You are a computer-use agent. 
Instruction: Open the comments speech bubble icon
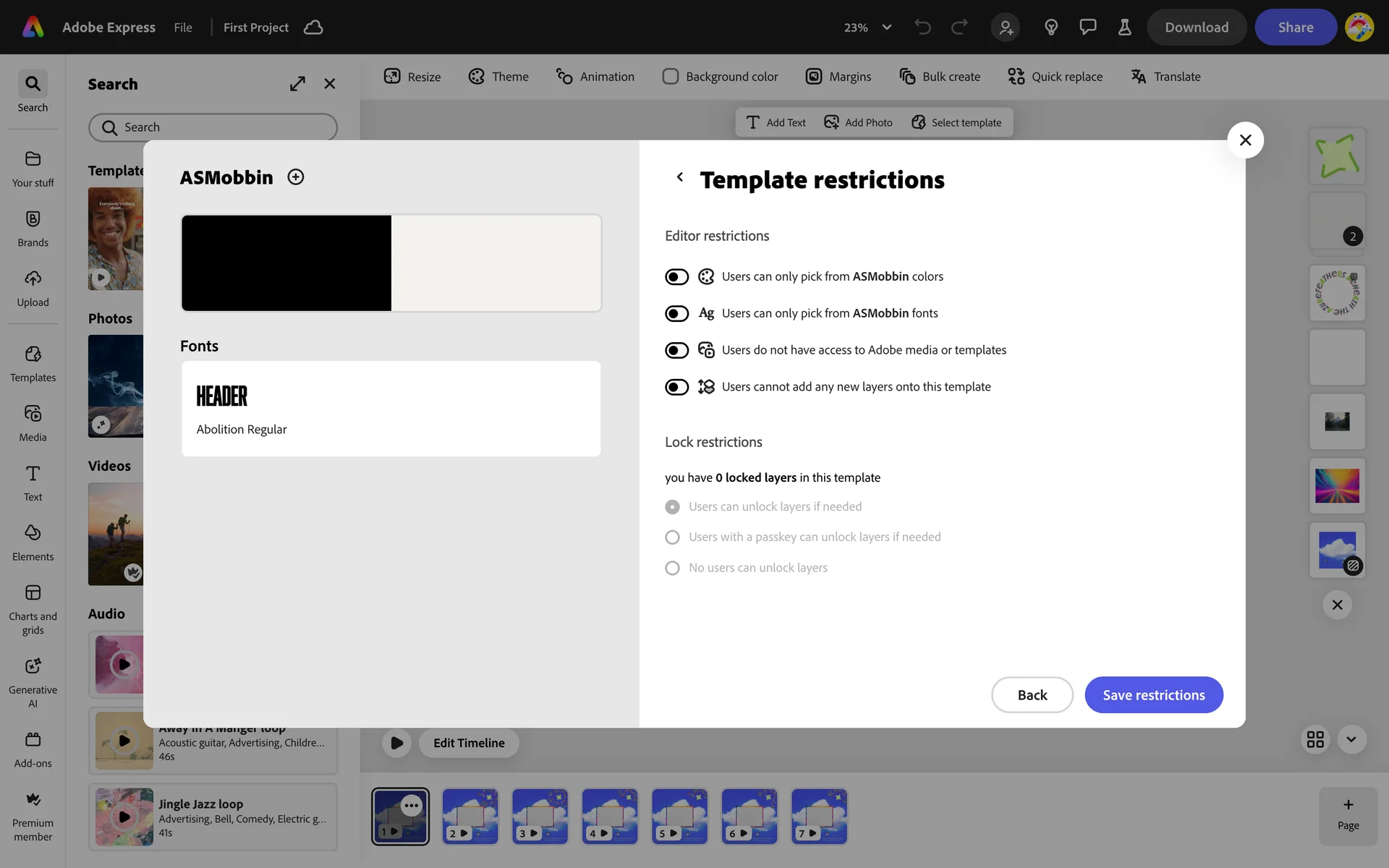click(1087, 27)
